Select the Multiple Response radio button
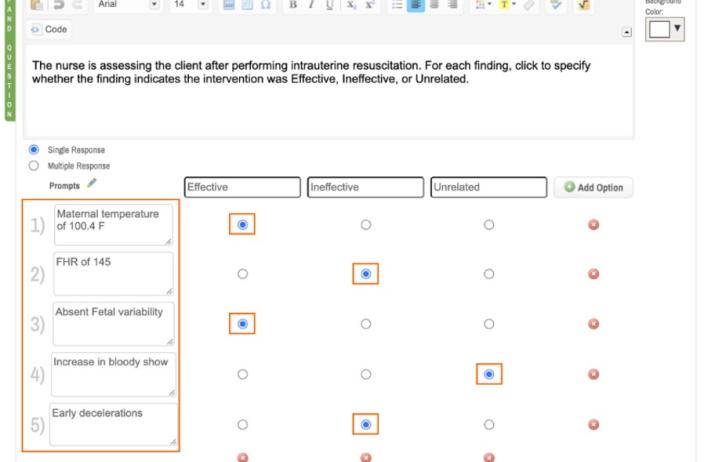Image resolution: width=708 pixels, height=462 pixels. pyautogui.click(x=34, y=166)
